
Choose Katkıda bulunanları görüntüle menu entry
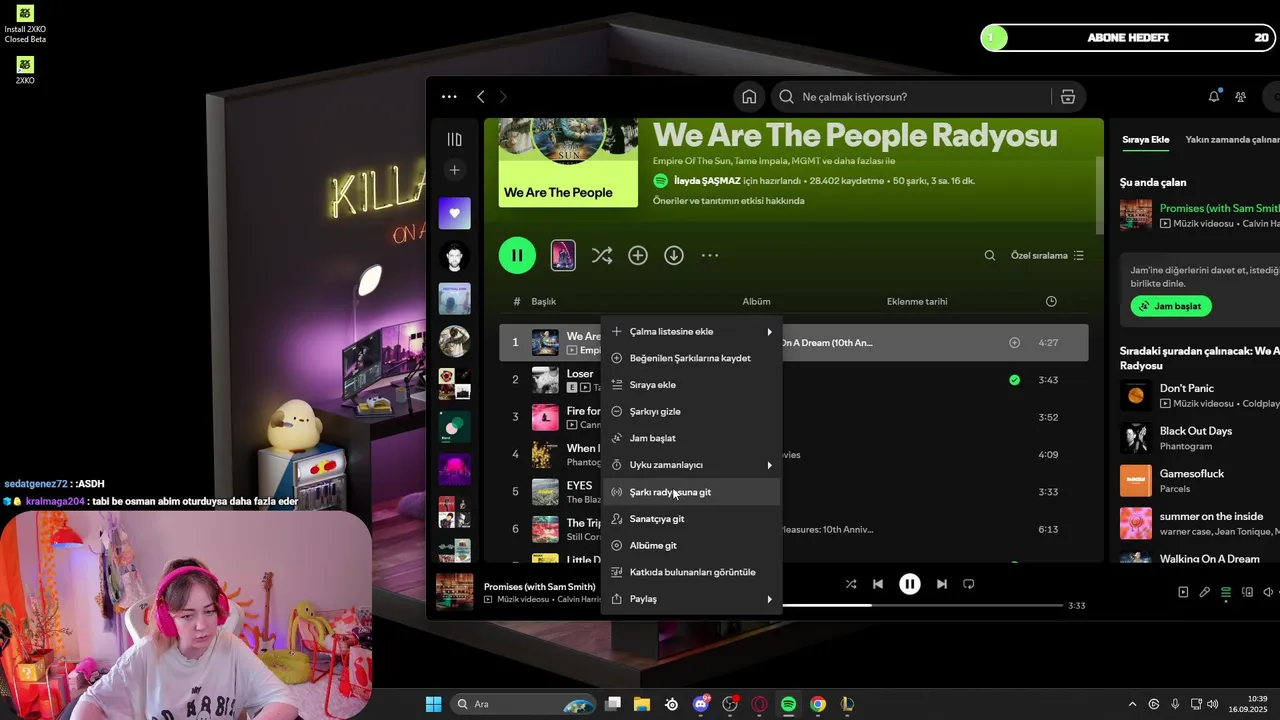[x=692, y=572]
